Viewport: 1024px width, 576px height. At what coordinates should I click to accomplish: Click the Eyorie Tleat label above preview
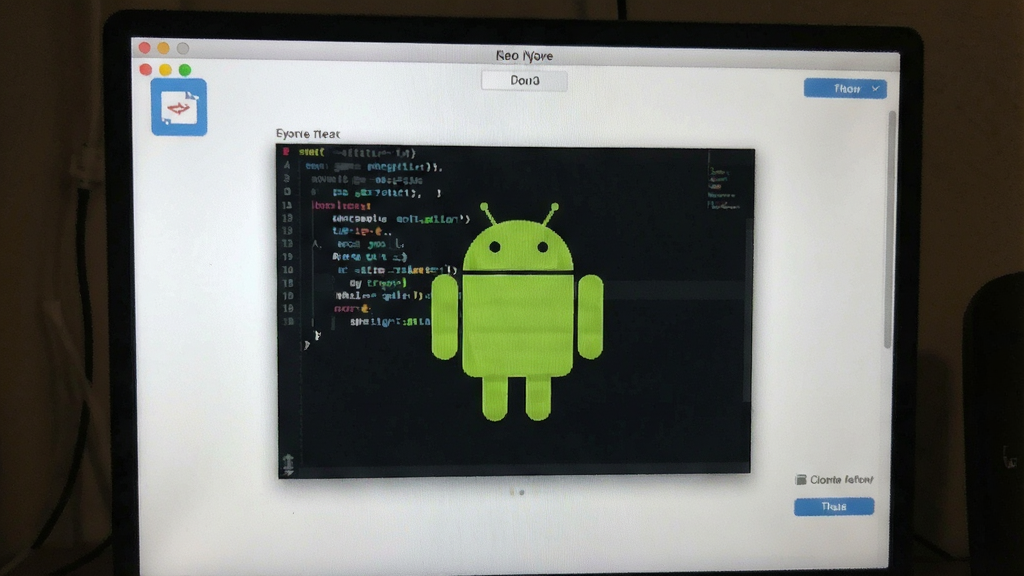pos(308,134)
